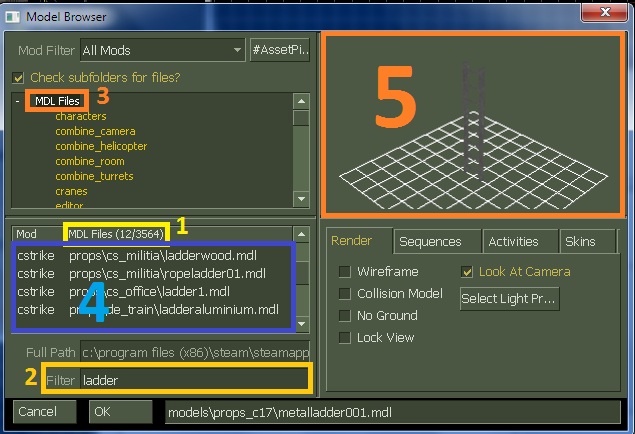The height and width of the screenshot is (434, 635).
Task: Open the Activities tab
Action: 514,241
